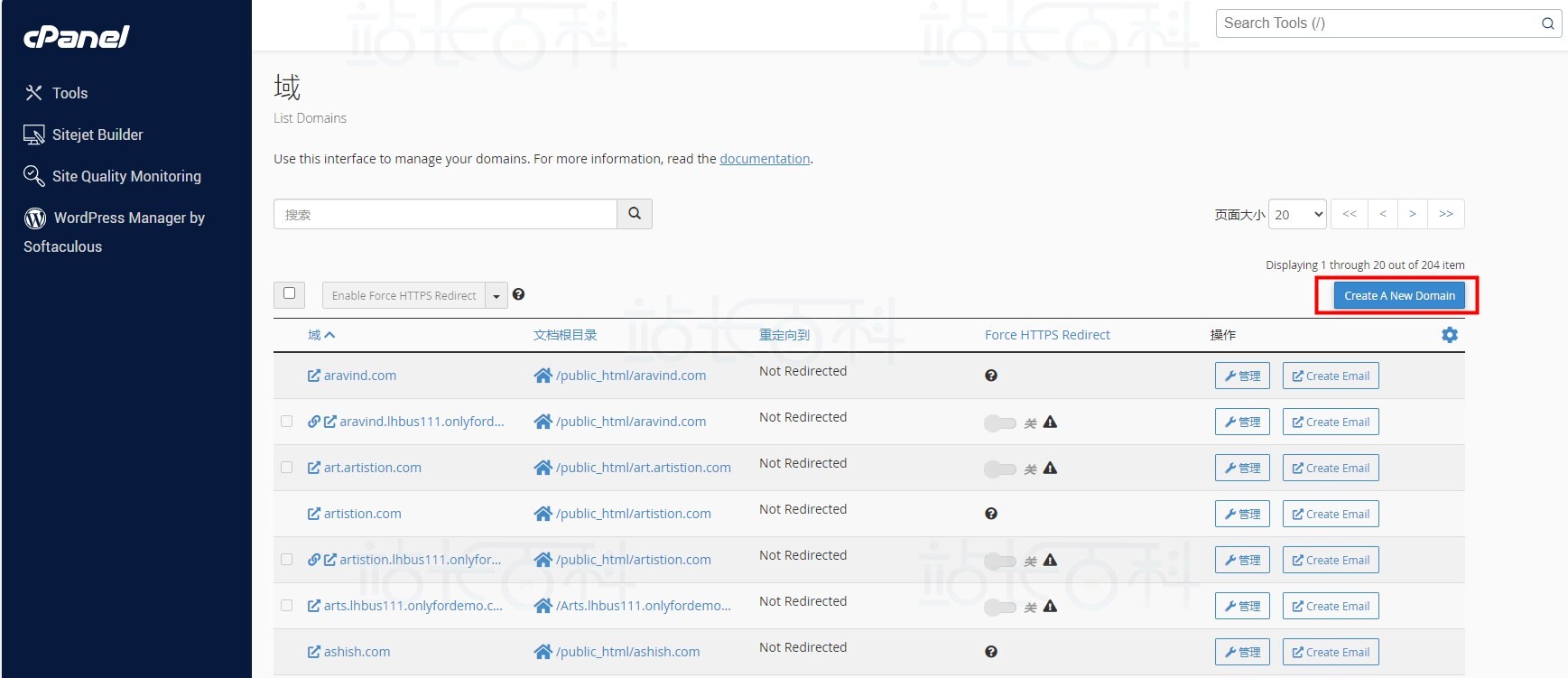This screenshot has height=678, width=1568.
Task: Click the question mark icon in the artistion.com row
Action: [x=991, y=514]
